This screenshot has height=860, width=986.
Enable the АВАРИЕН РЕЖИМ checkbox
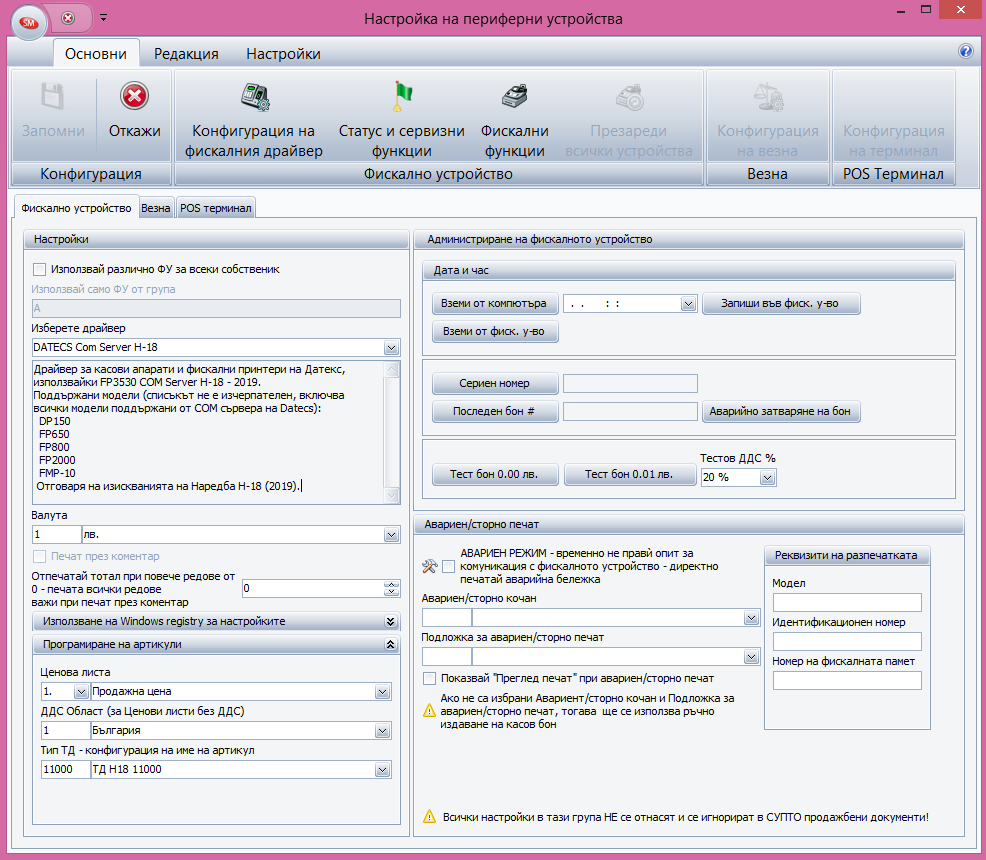point(448,566)
